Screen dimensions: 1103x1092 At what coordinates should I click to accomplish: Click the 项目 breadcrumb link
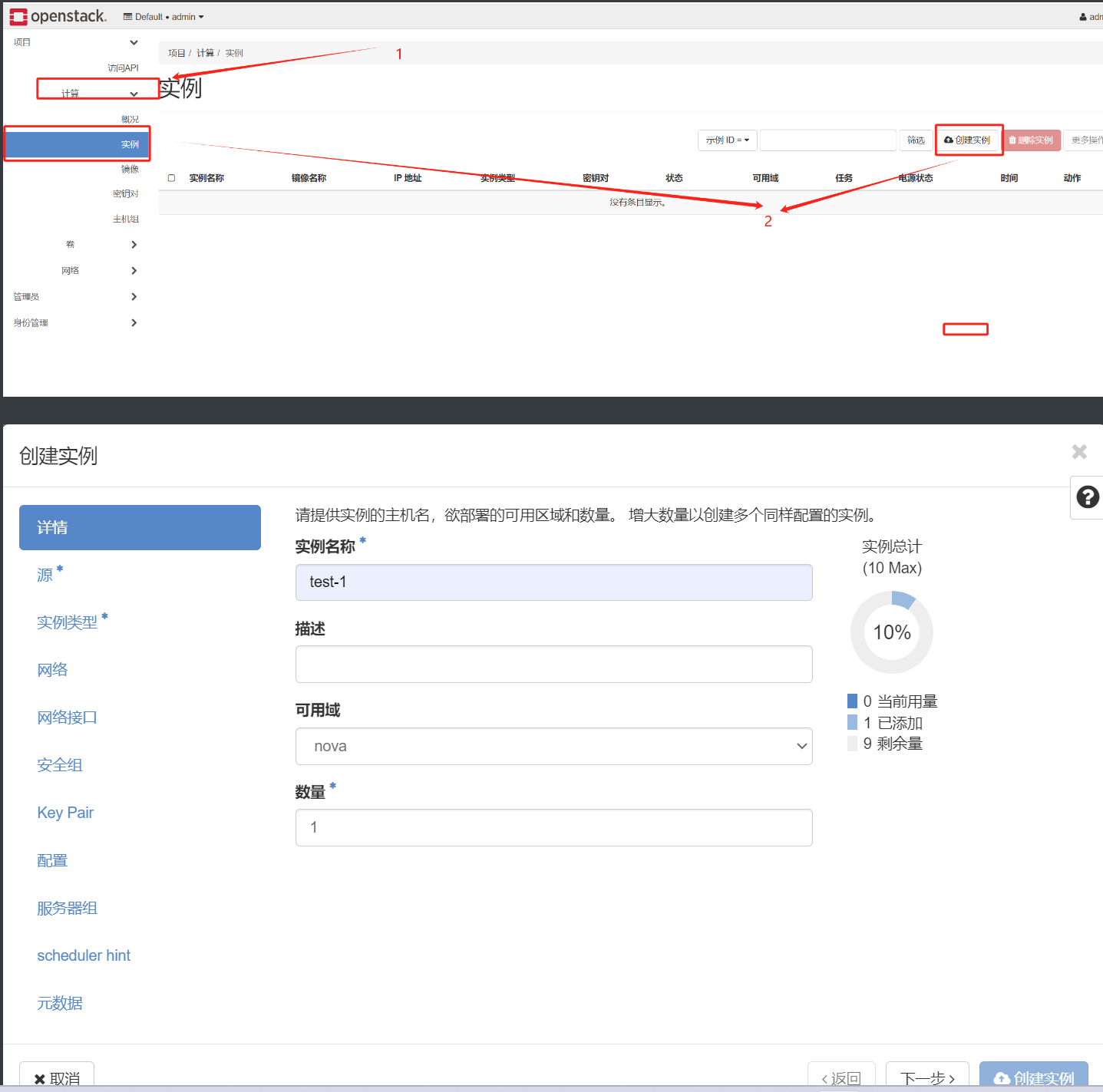177,53
